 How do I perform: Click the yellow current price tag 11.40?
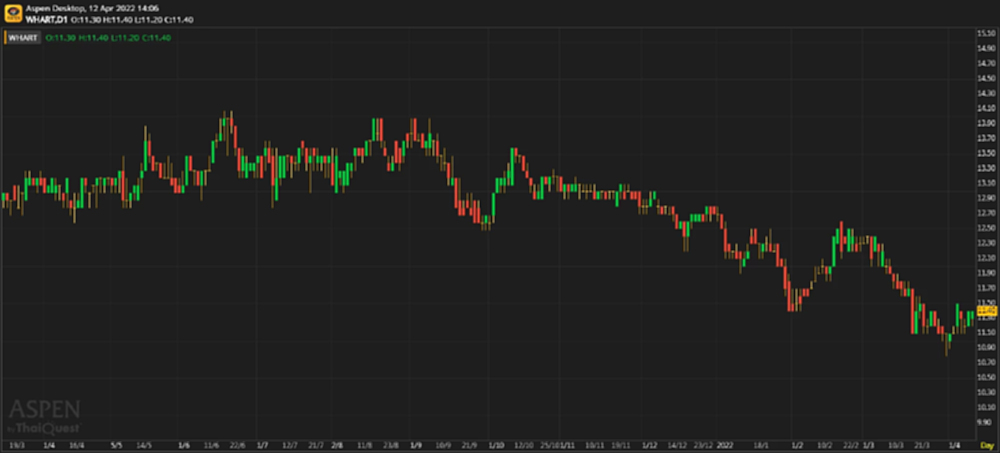point(987,311)
